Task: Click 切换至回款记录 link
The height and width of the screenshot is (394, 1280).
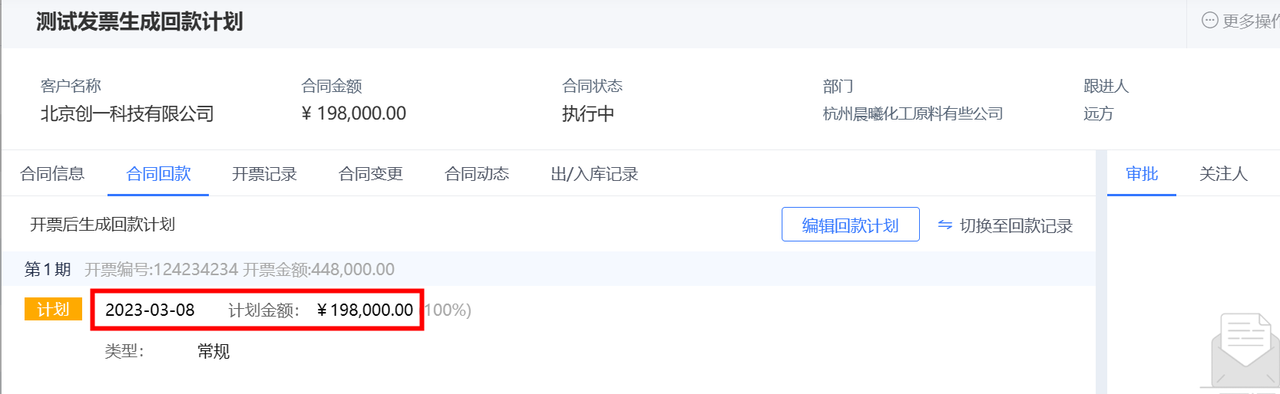Action: pyautogui.click(x=1016, y=225)
